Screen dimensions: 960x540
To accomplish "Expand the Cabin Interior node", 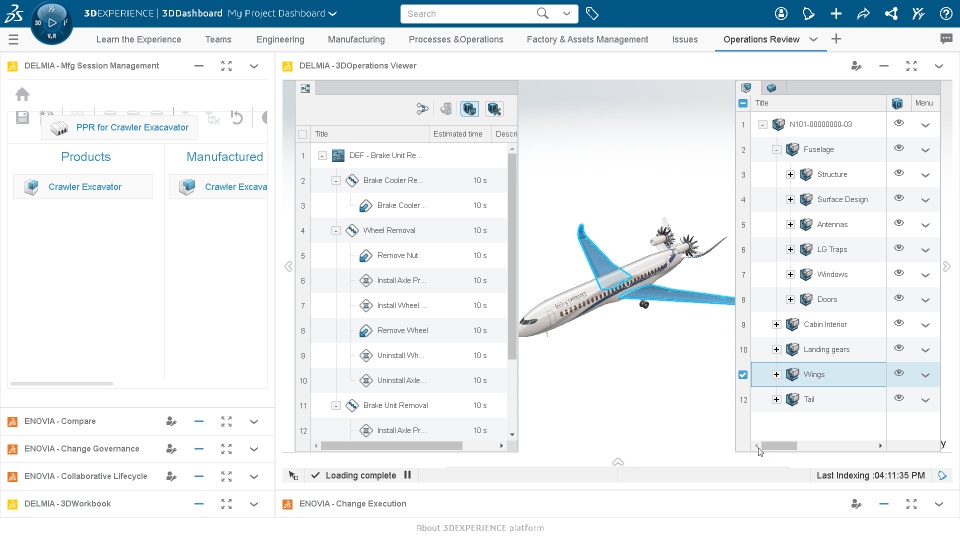I will click(776, 324).
